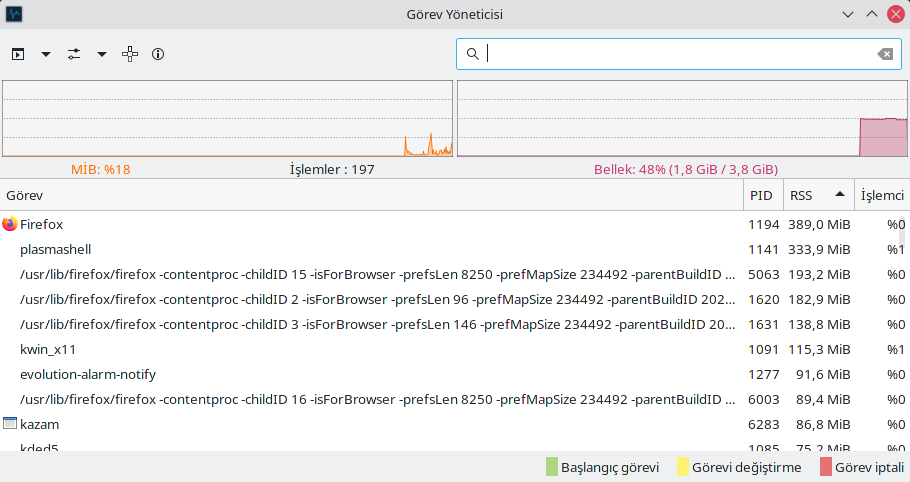Click the kazam window icon in list

click(x=10, y=423)
